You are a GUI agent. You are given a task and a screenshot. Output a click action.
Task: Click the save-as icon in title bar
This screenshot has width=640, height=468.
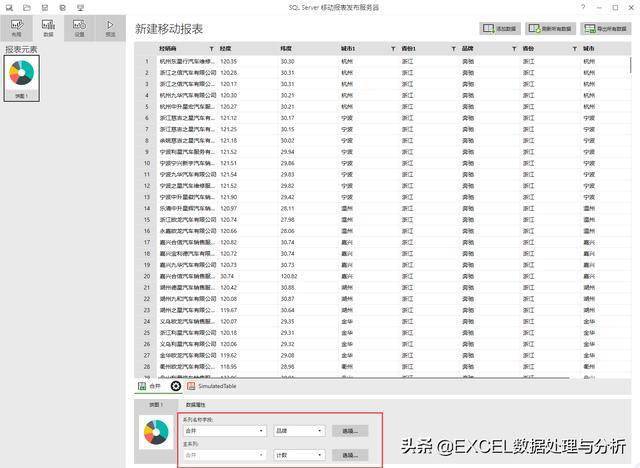point(62,7)
